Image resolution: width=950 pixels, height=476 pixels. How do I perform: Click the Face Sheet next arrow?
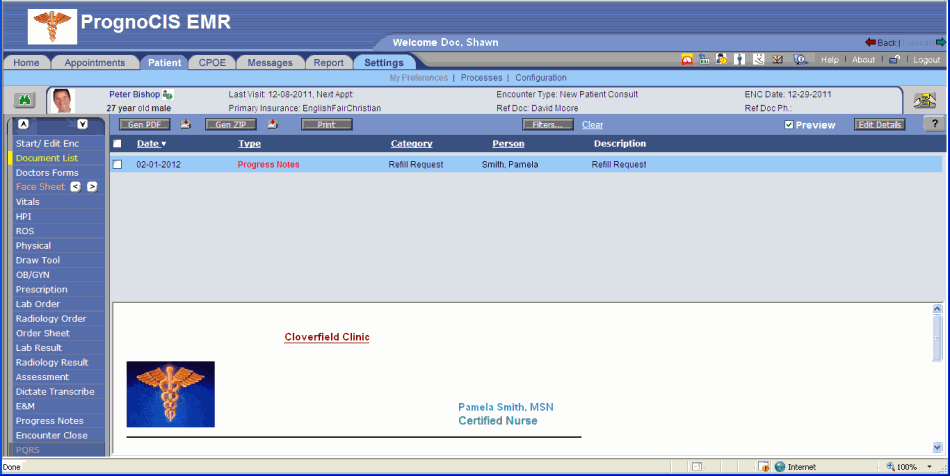coord(92,187)
